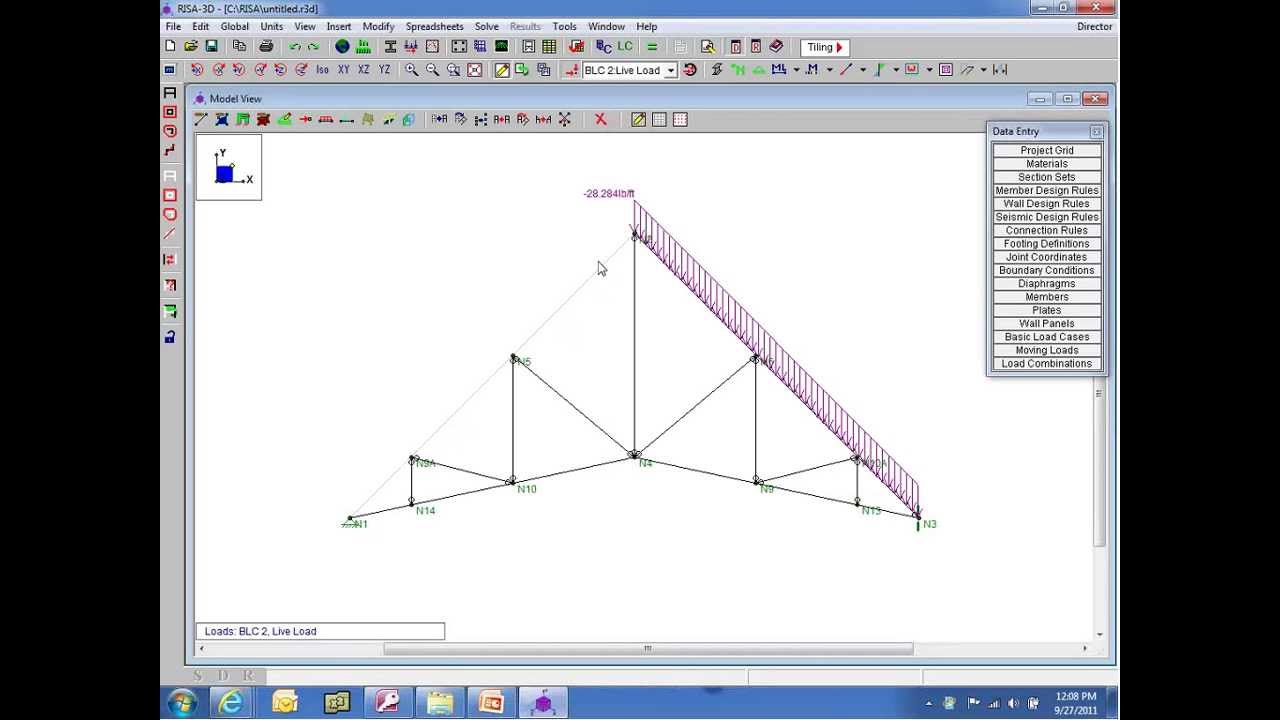The height and width of the screenshot is (720, 1280).
Task: Click the red circle icon in left sidebar
Action: (170, 131)
